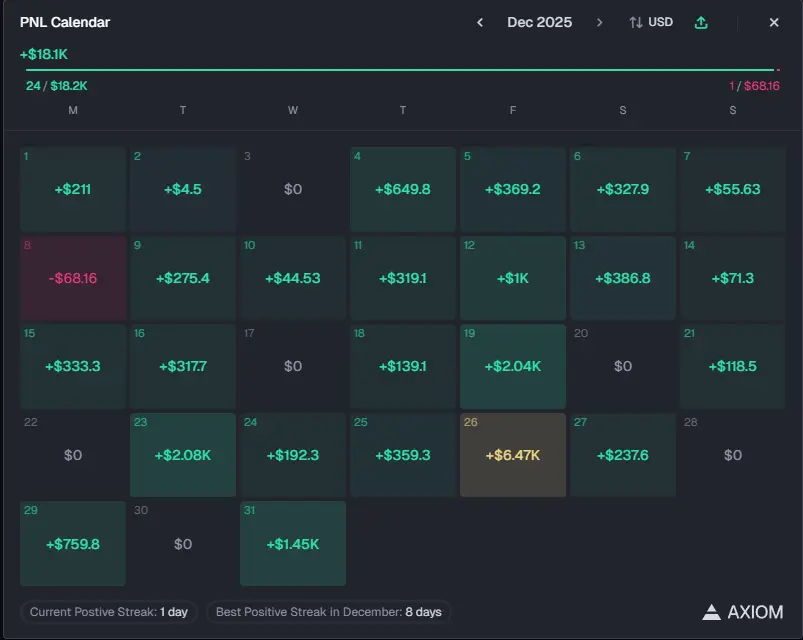This screenshot has height=640, width=803.
Task: Select December 6 cell showing +$327.9
Action: point(623,189)
